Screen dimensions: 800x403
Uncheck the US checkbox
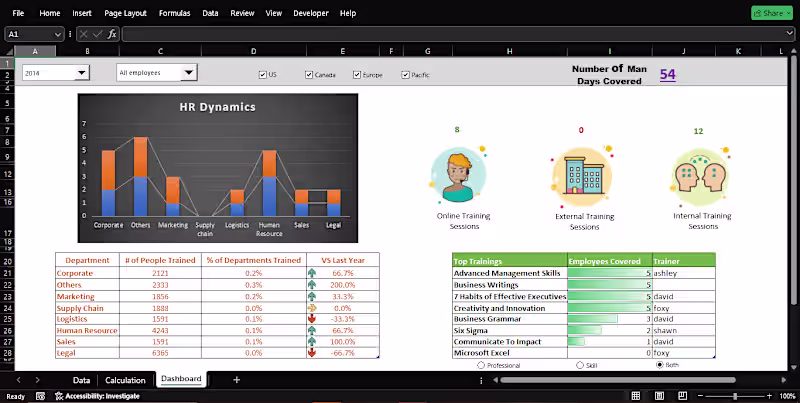263,74
